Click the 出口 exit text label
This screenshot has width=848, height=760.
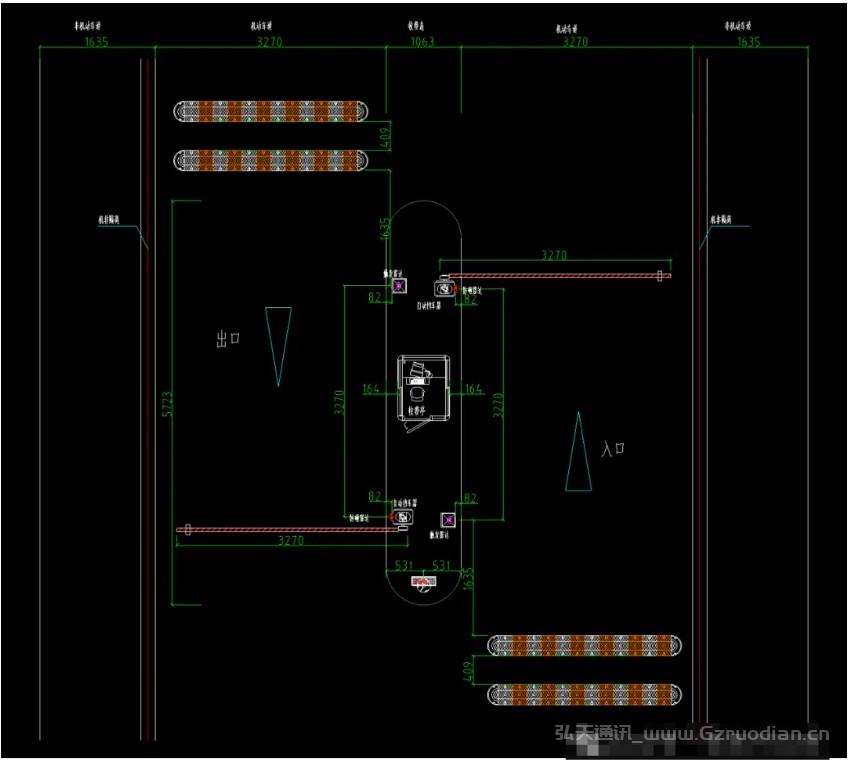pyautogui.click(x=228, y=339)
